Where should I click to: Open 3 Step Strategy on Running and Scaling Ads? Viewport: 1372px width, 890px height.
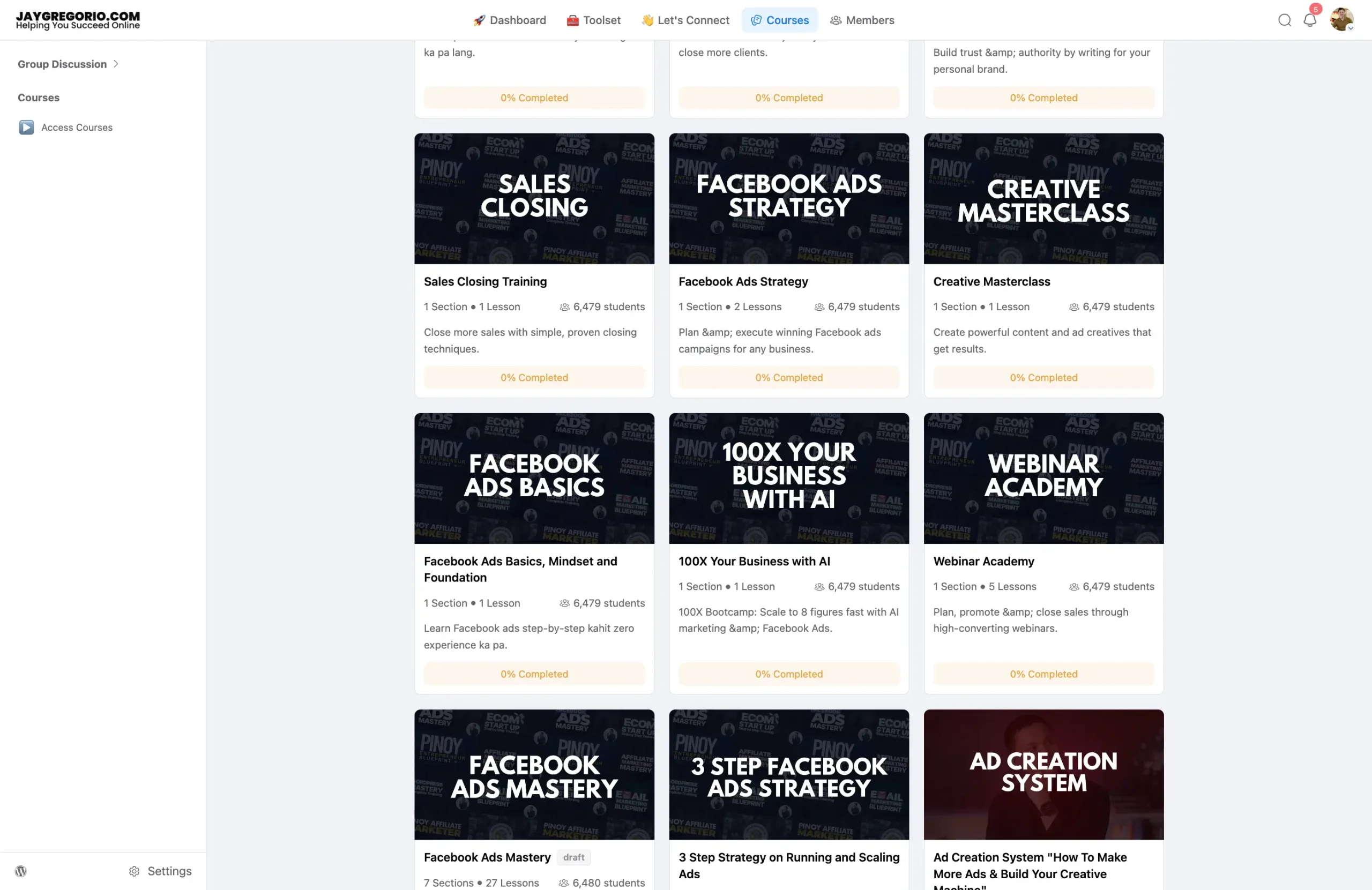click(788, 865)
